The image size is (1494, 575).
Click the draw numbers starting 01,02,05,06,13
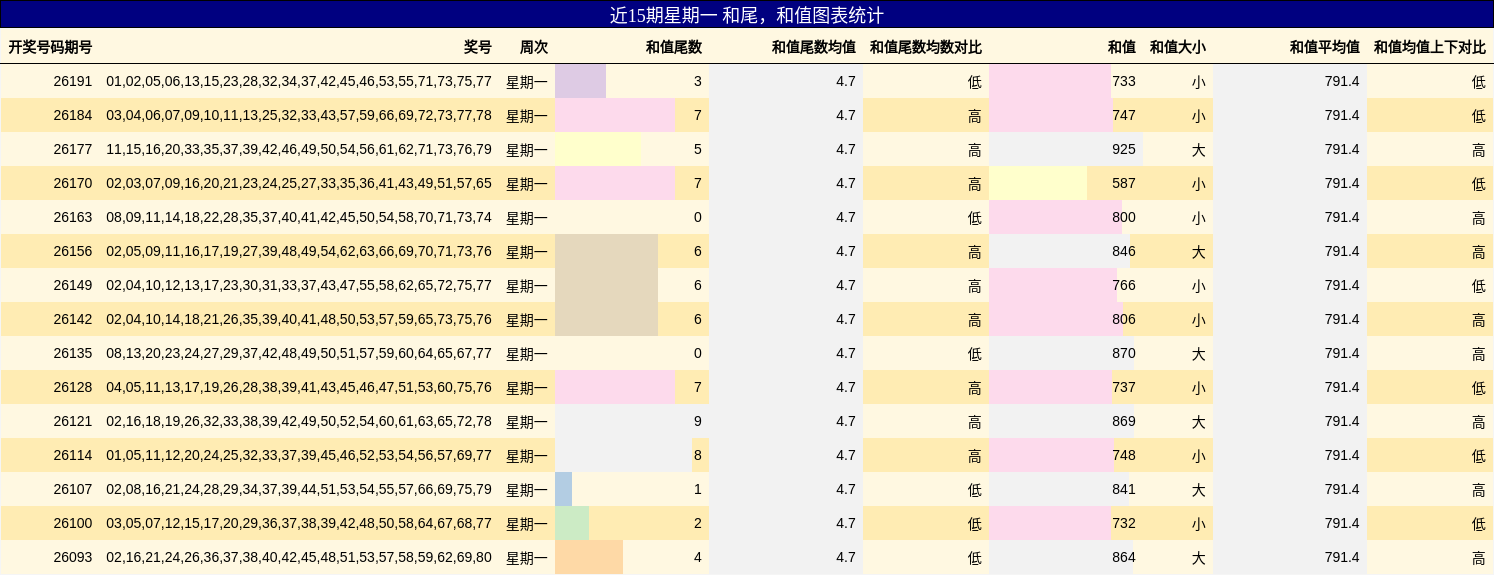pos(299,81)
